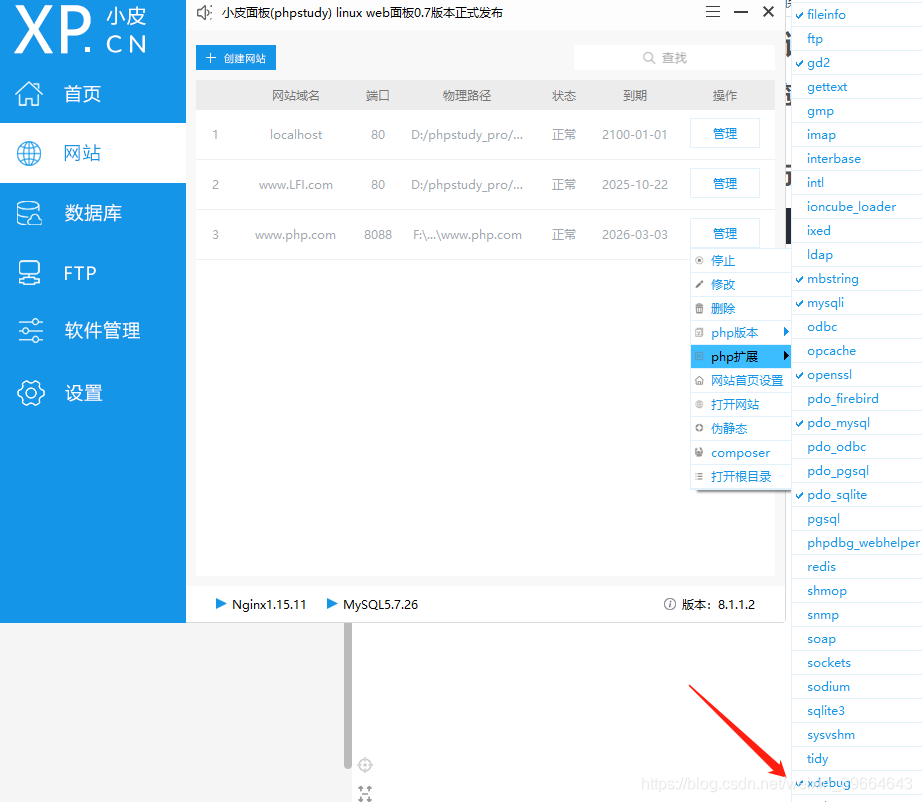Click the 数据库 database icon
This screenshot has height=802, width=922.
click(29, 213)
